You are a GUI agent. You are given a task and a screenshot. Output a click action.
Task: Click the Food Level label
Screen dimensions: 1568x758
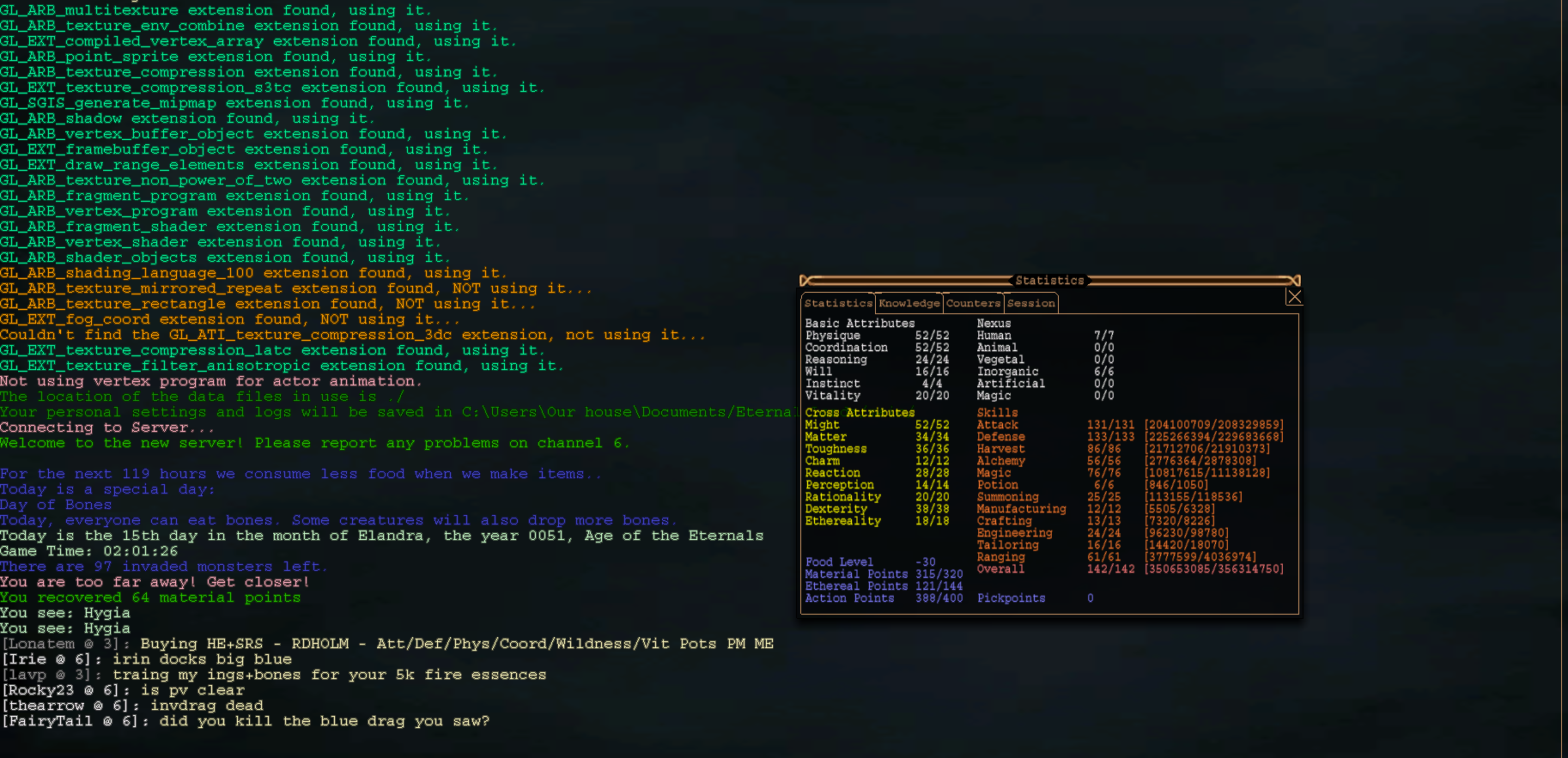click(839, 562)
